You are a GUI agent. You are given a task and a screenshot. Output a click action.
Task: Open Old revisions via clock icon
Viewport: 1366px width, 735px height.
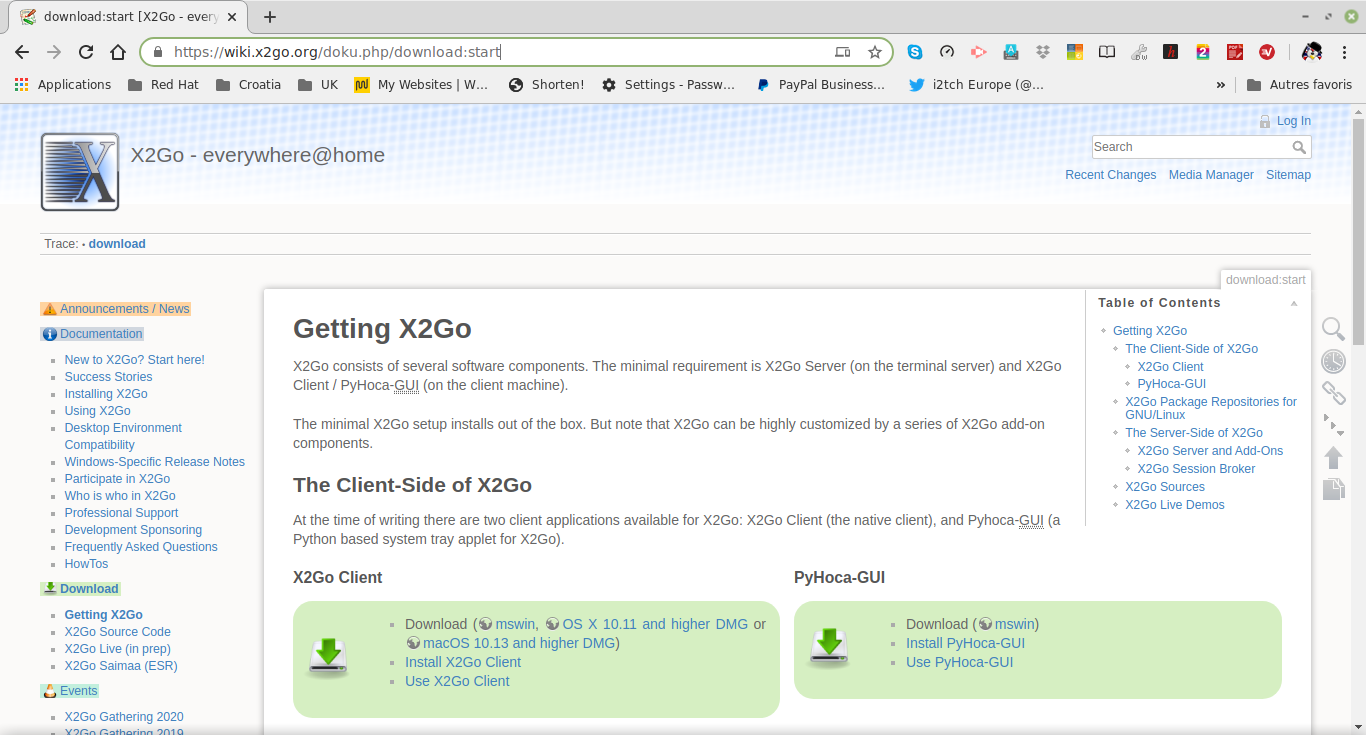(x=1333, y=361)
